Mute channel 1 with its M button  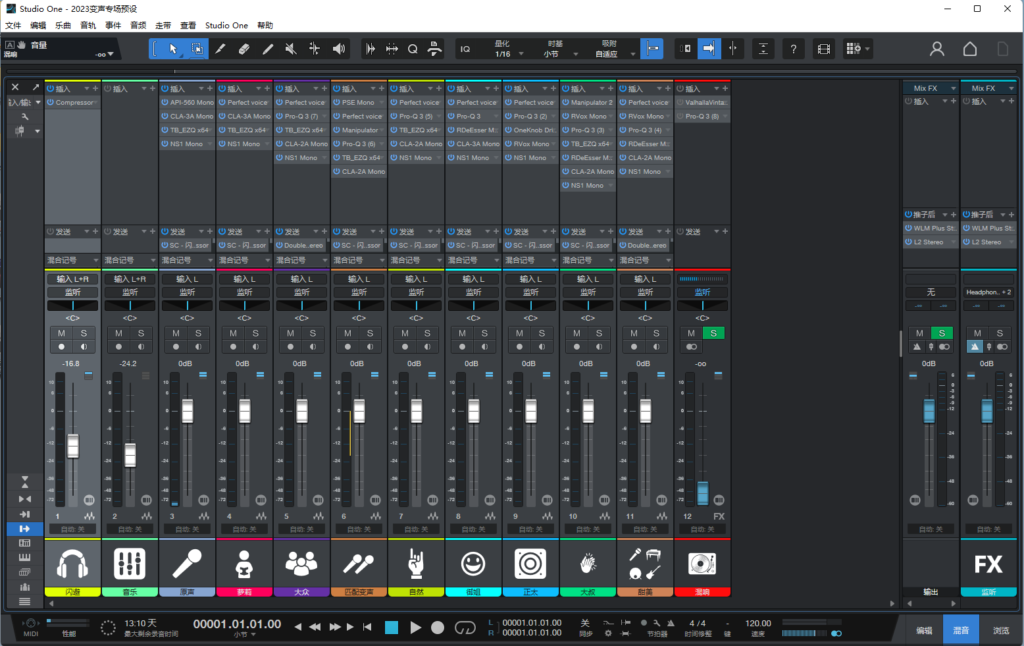(62, 332)
